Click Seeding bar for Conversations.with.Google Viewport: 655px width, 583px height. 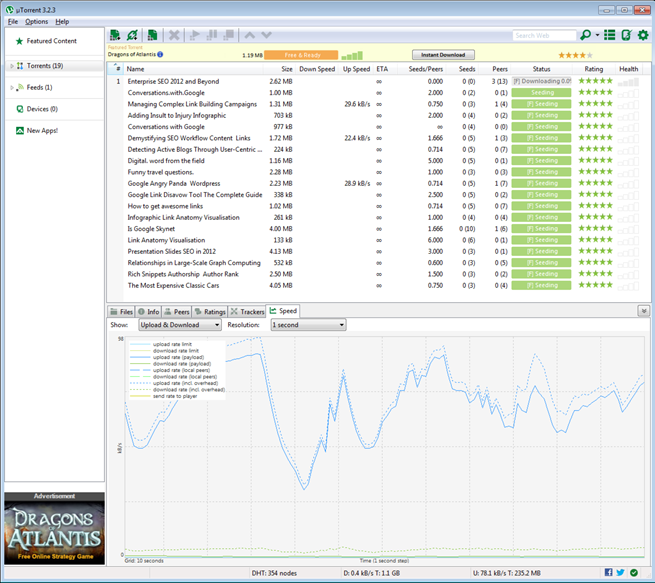coord(541,93)
